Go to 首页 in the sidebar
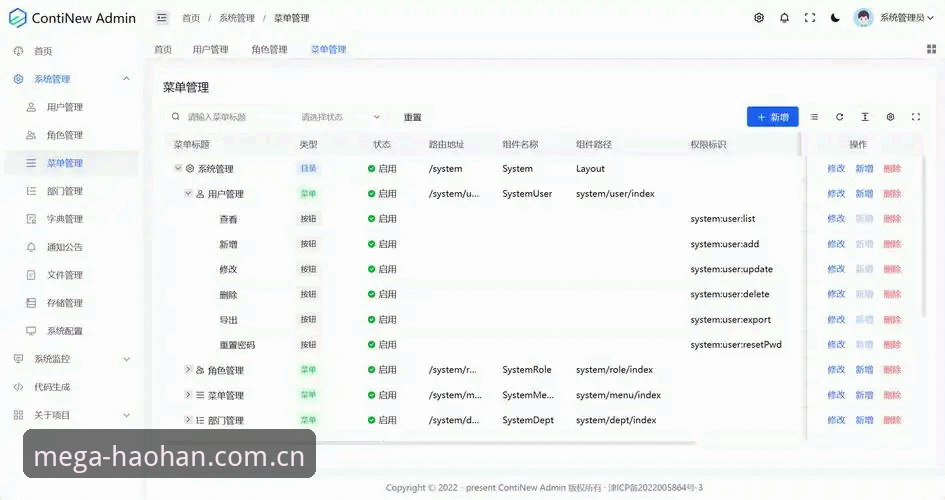Viewport: 945px width, 500px height. point(42,51)
